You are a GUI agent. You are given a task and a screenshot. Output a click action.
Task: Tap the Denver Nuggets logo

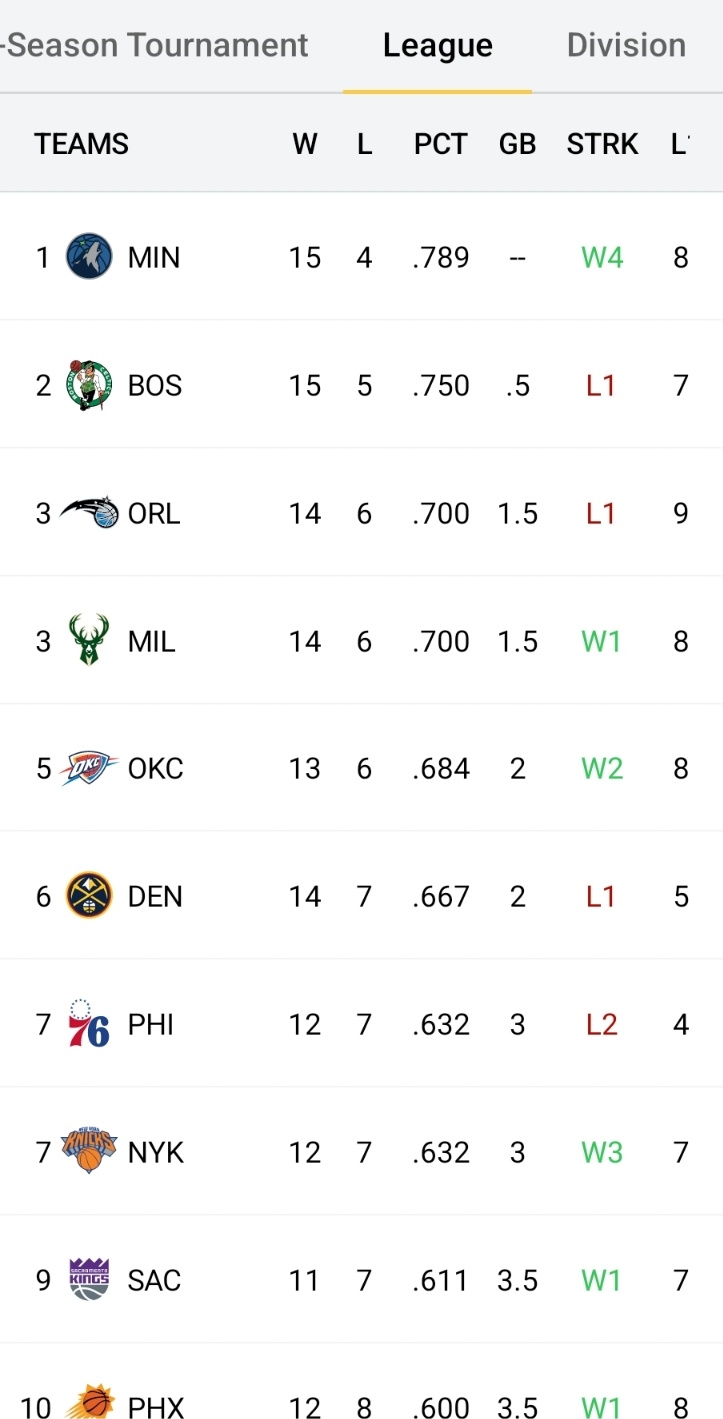tap(89, 896)
